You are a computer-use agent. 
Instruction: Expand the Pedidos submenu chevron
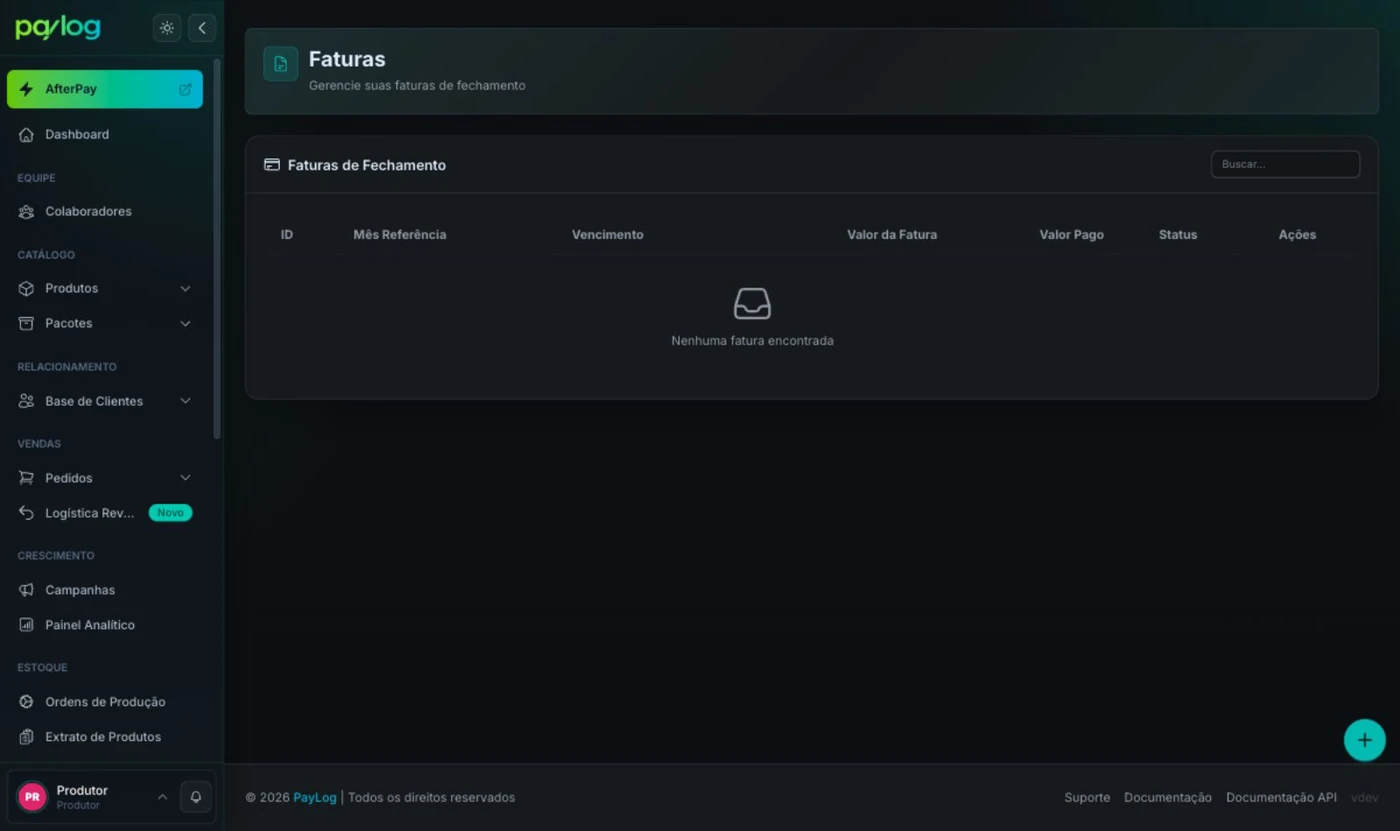(185, 478)
